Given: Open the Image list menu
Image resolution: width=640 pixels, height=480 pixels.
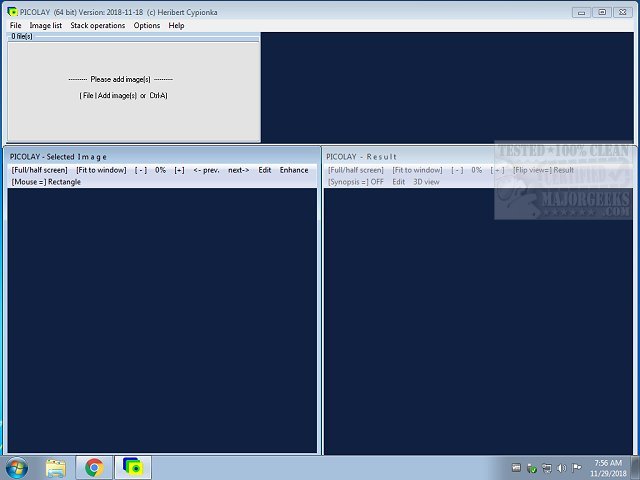Looking at the screenshot, I should [x=46, y=25].
